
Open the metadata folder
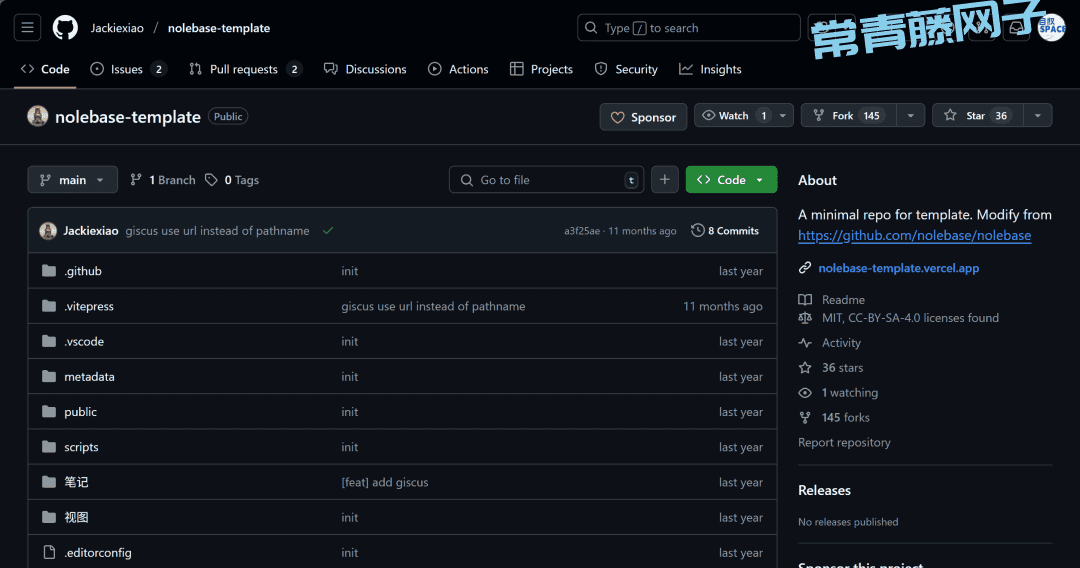click(90, 377)
